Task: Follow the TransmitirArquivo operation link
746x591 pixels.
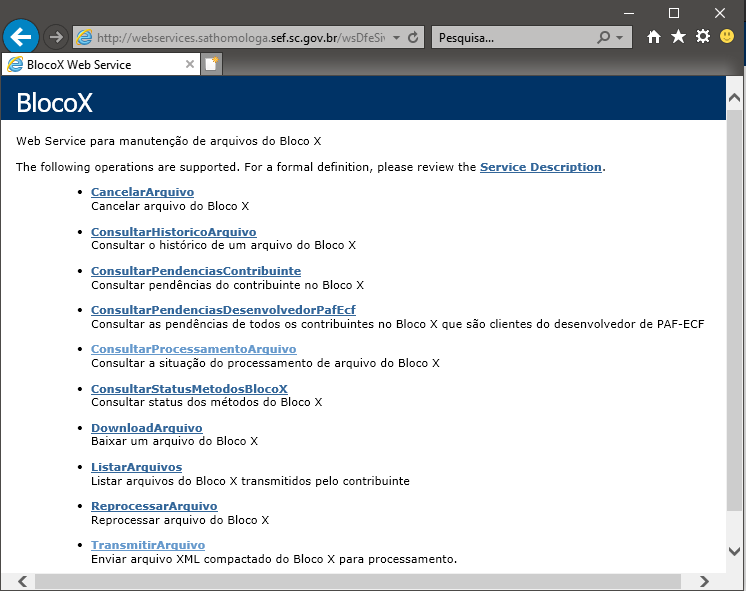Action: (x=147, y=545)
